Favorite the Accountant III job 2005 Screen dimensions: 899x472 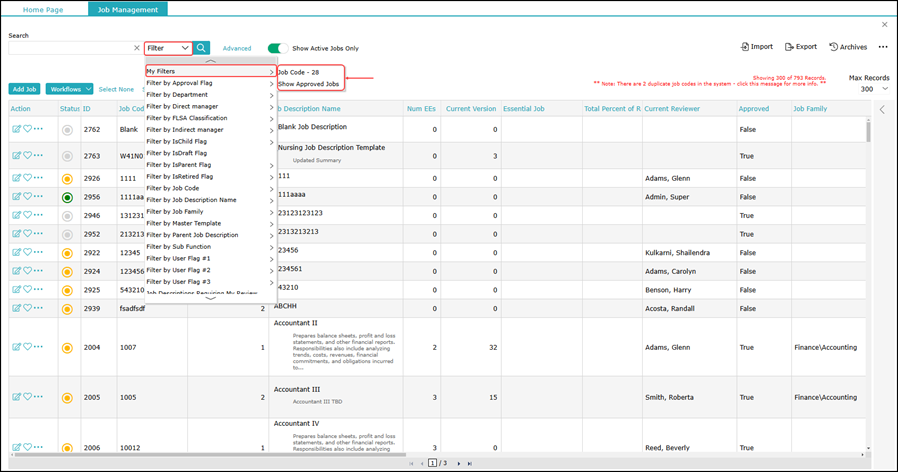click(x=27, y=396)
